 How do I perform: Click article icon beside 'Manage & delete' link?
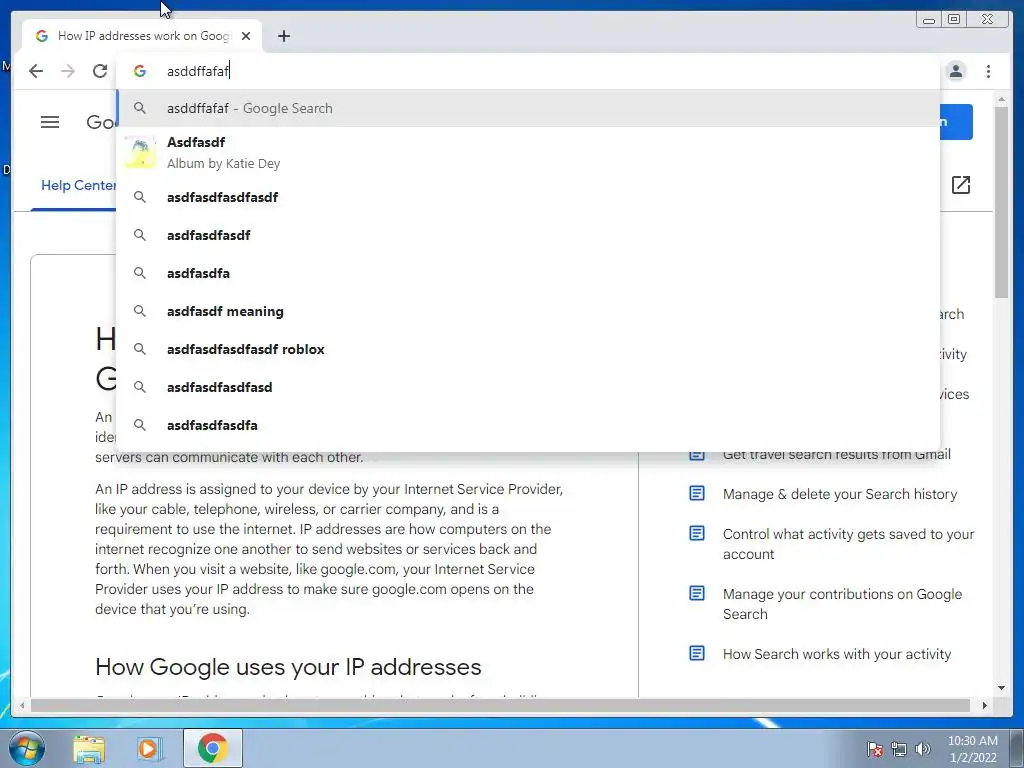tap(697, 493)
